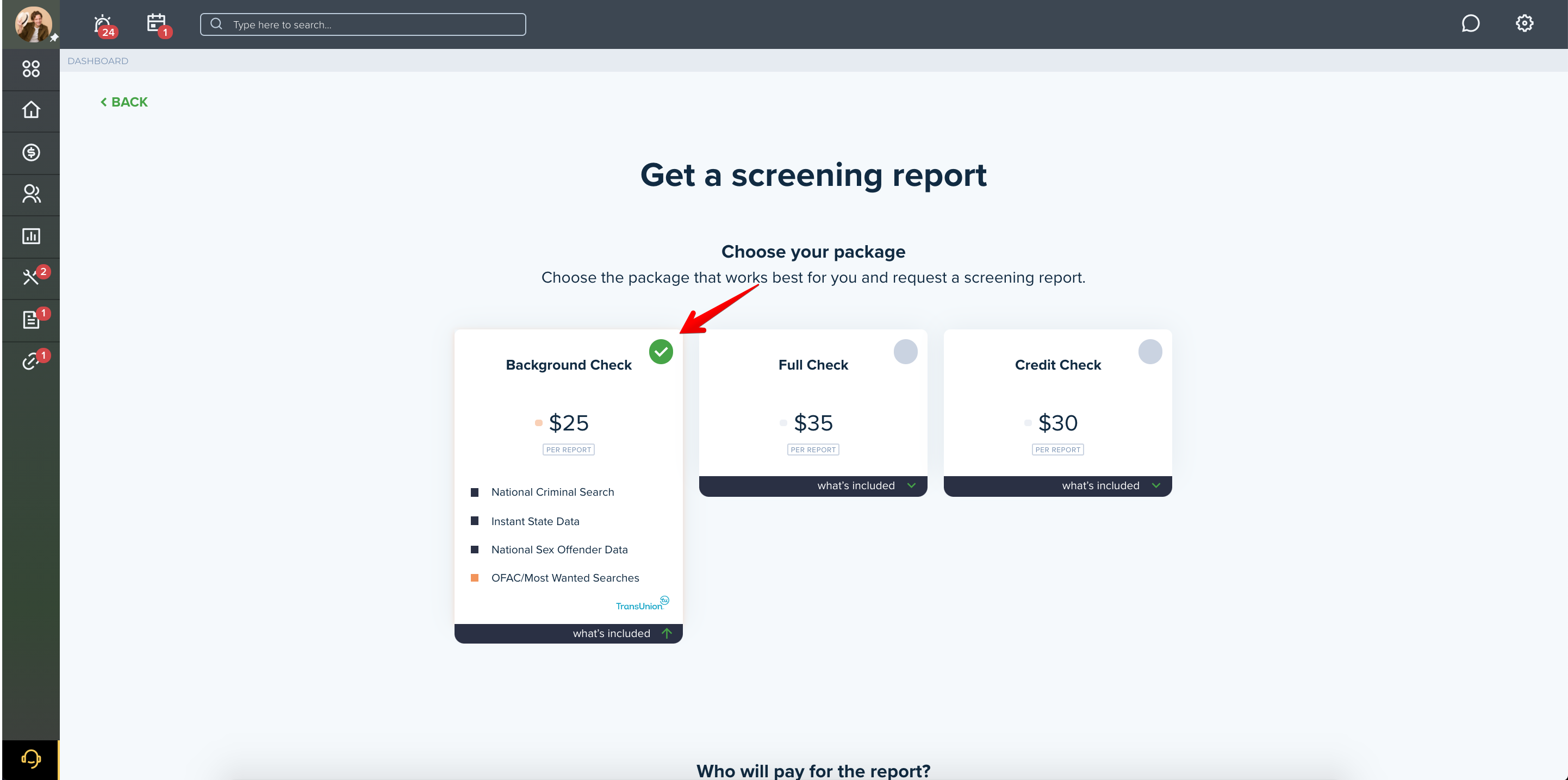Open the people contacts icon in sidebar
Viewport: 1568px width, 780px height.
click(x=31, y=194)
